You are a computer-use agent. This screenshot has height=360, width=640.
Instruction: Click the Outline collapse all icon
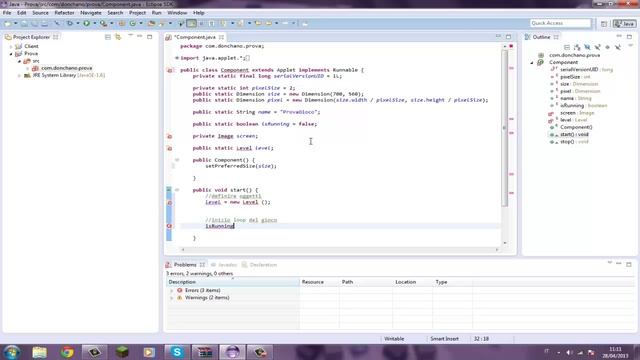click(x=567, y=47)
